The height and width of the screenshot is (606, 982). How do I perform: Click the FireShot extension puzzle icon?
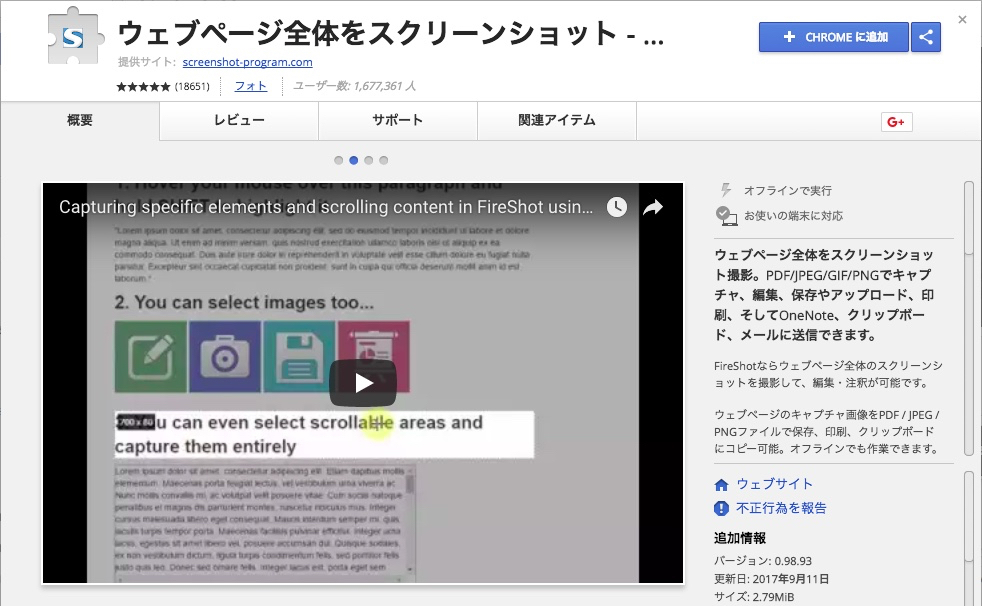[74, 38]
